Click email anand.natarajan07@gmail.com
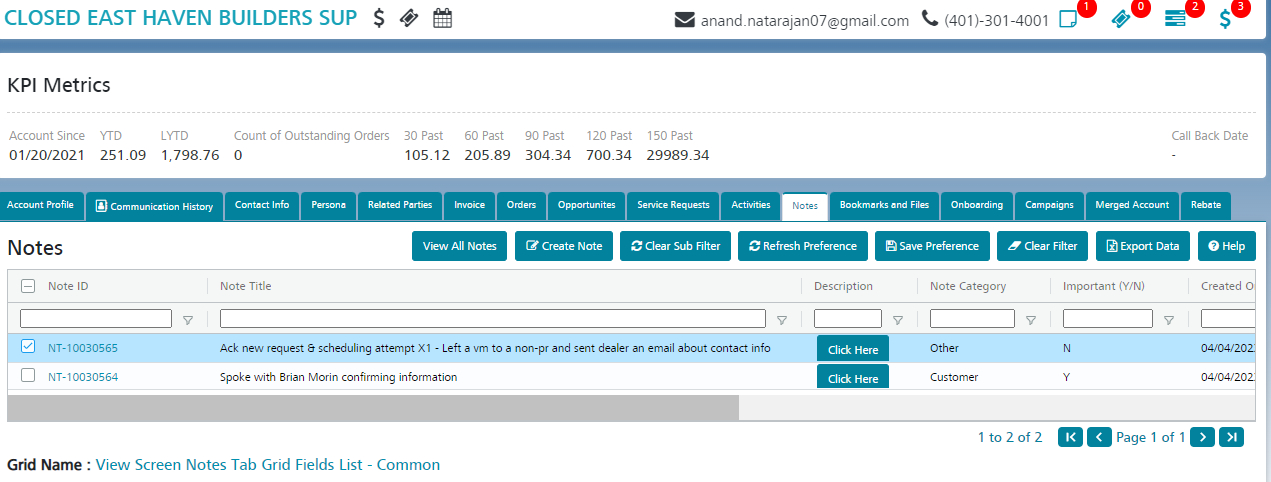This screenshot has height=482, width=1271. (805, 20)
